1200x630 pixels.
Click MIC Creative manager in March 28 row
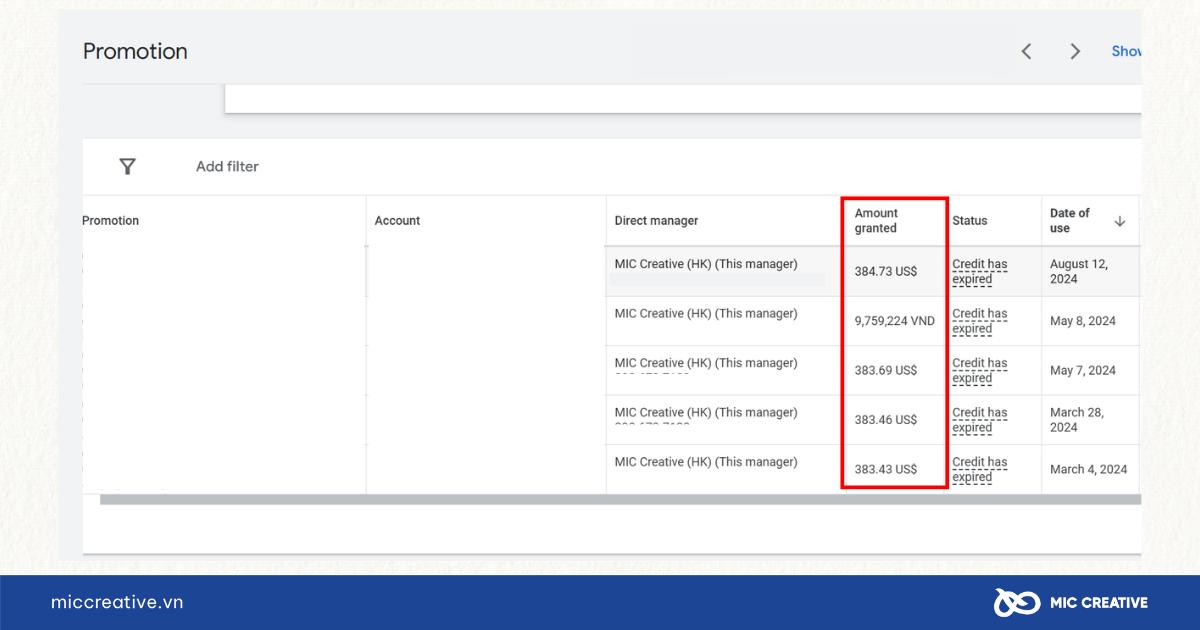pyautogui.click(x=706, y=412)
